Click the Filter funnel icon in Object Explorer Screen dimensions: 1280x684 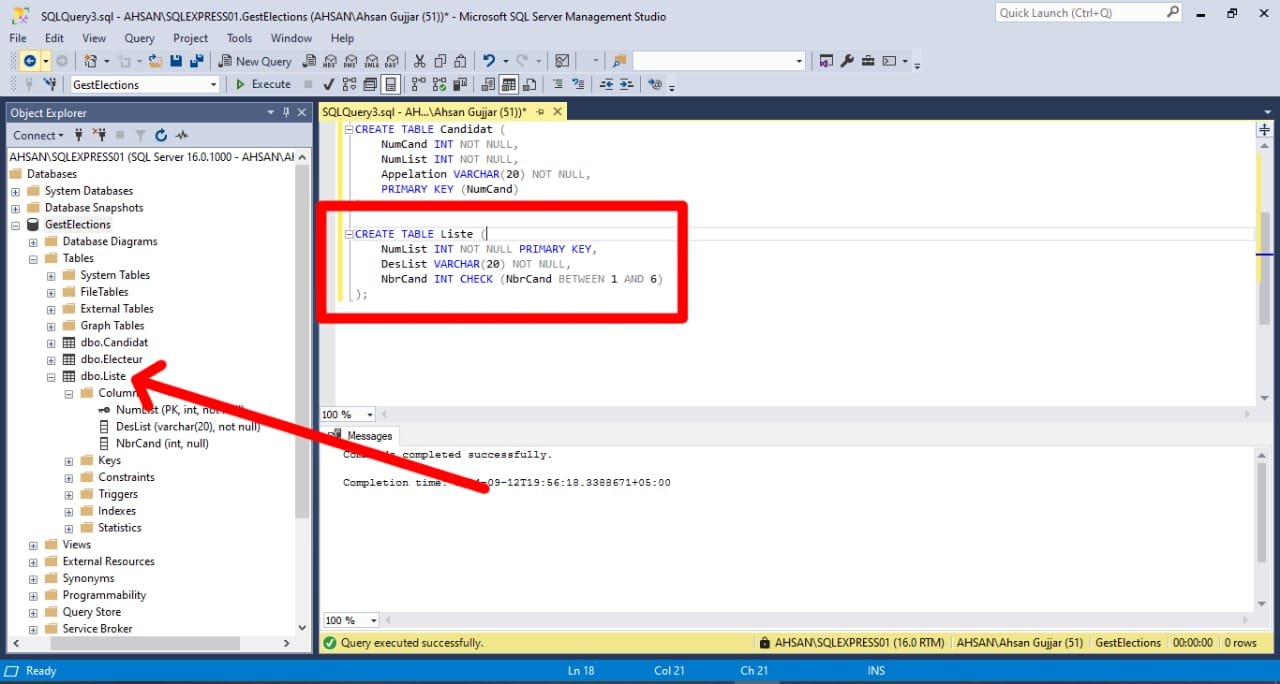click(x=141, y=135)
